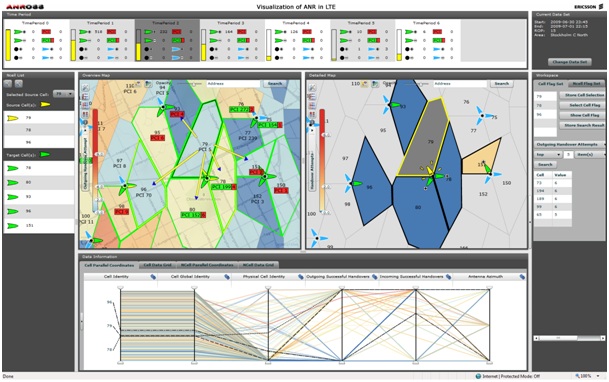The width and height of the screenshot is (609, 382).
Task: Click third left-side tool icon in Detailed Map
Action: click(x=312, y=106)
